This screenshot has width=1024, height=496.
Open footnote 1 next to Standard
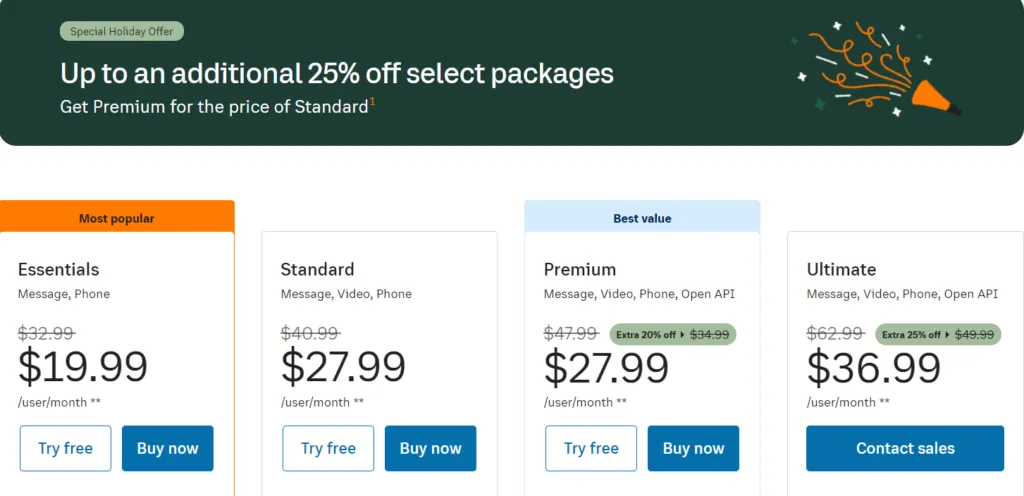[x=372, y=101]
